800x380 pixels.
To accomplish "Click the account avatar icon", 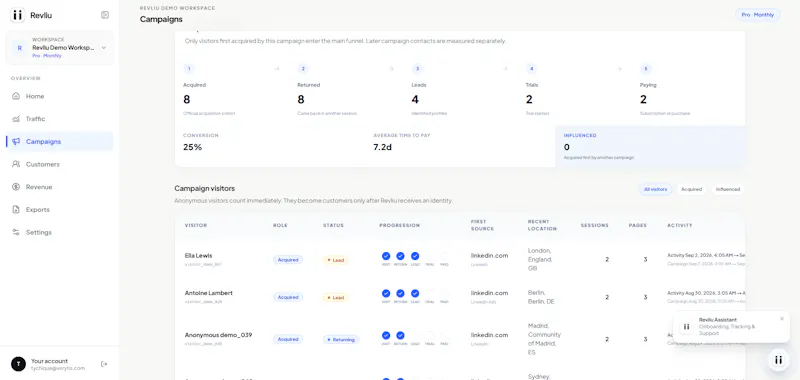I will [x=18, y=364].
